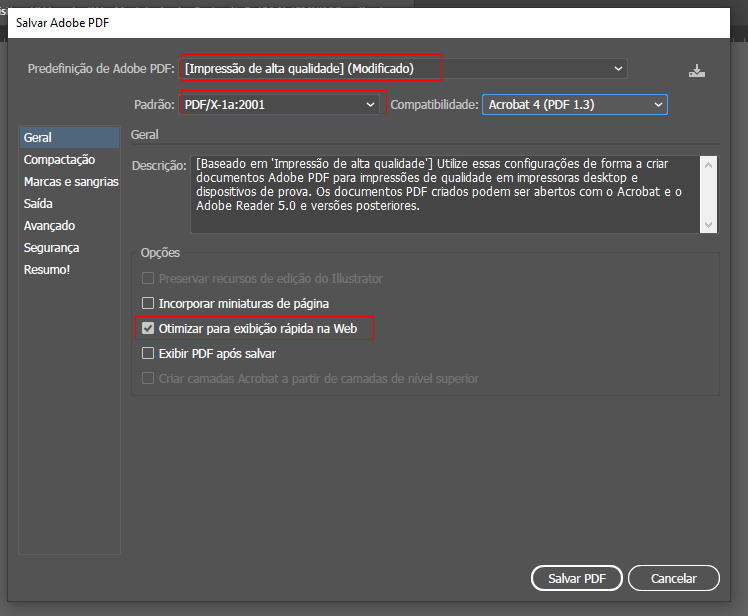Open the Predefinição de Adobe PDF dropdown
The height and width of the screenshot is (616, 748).
404,69
